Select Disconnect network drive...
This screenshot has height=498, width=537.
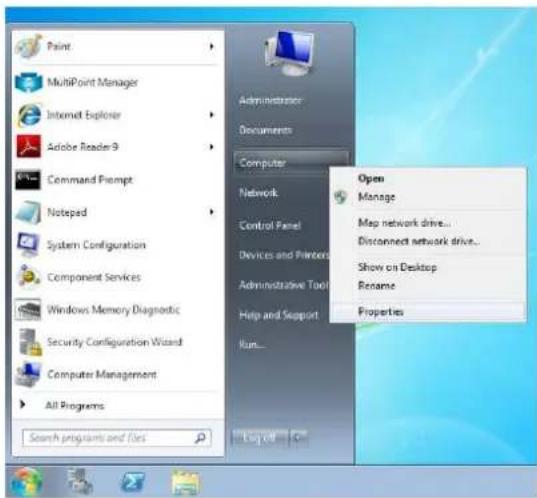pos(419,241)
